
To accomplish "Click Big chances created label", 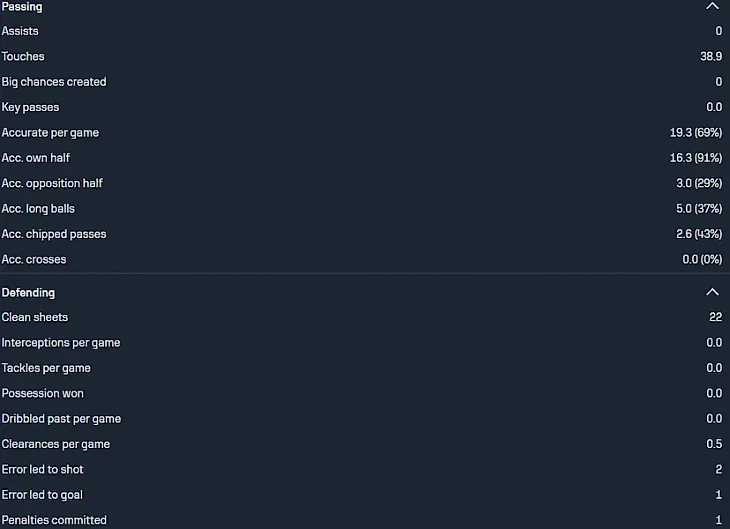I will tap(54, 82).
